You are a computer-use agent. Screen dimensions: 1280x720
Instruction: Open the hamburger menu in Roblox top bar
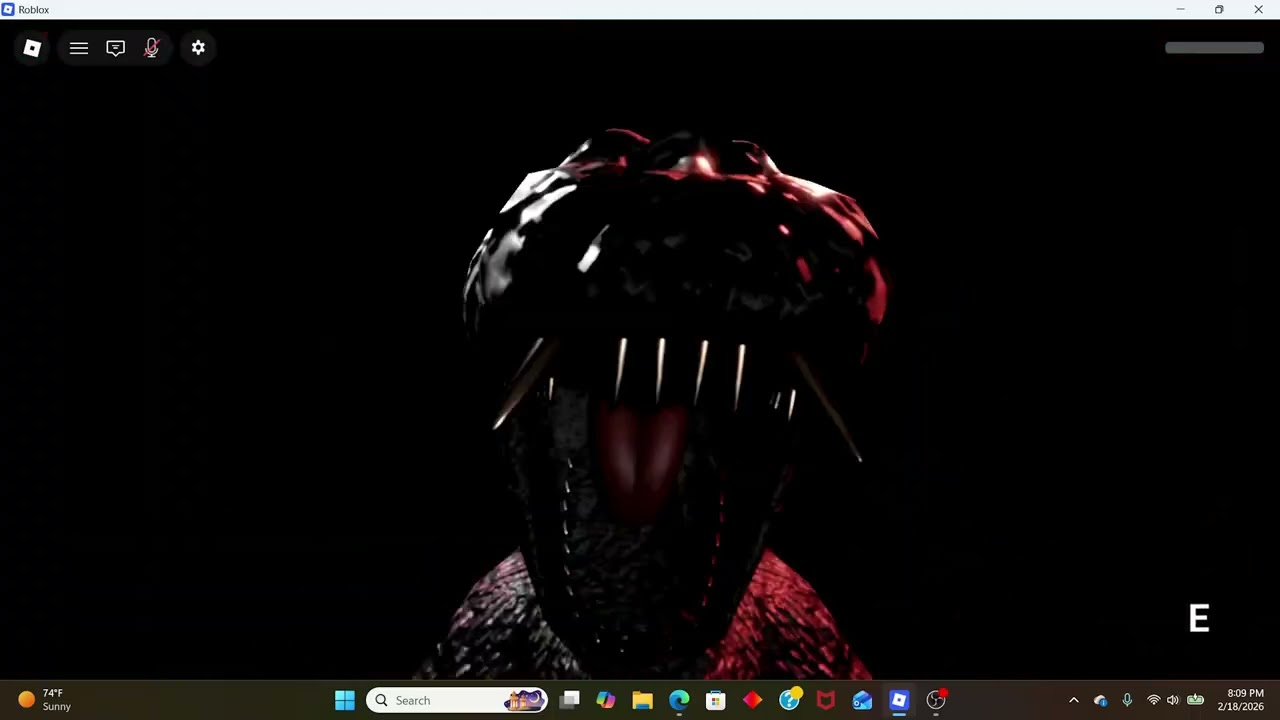(x=79, y=48)
